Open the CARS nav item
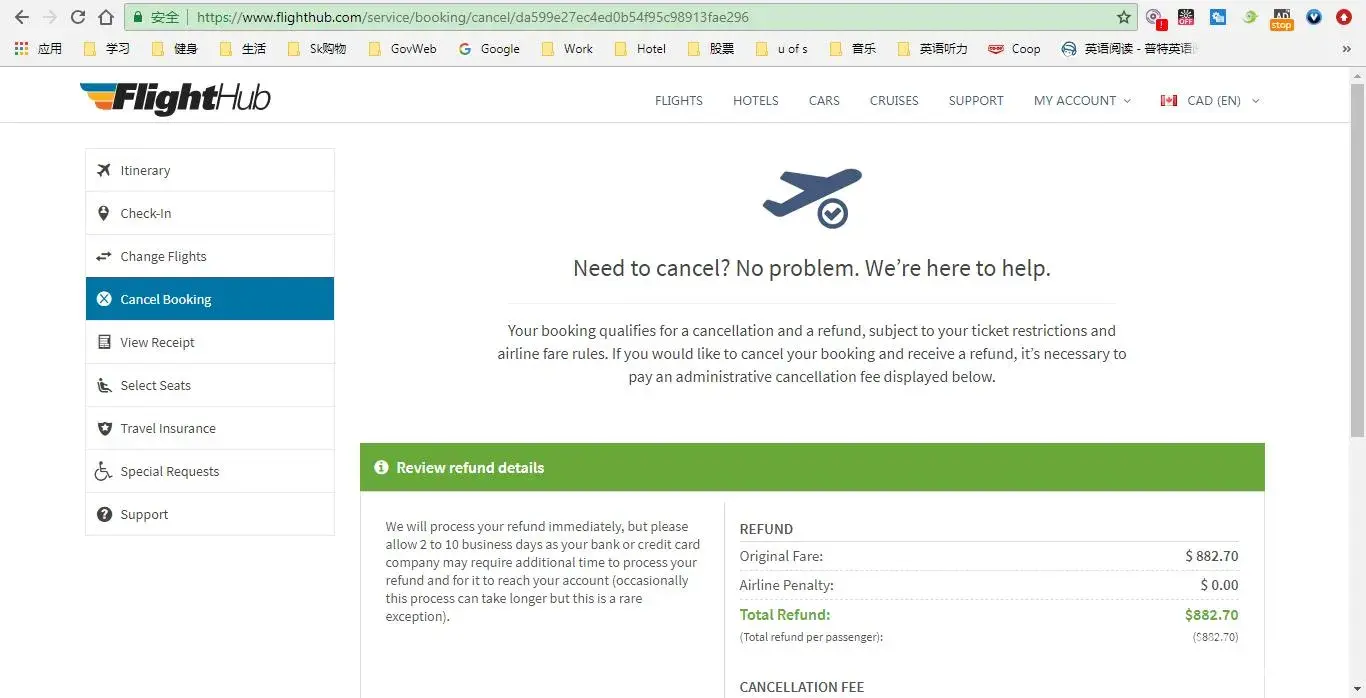Viewport: 1366px width, 698px height. (x=824, y=100)
